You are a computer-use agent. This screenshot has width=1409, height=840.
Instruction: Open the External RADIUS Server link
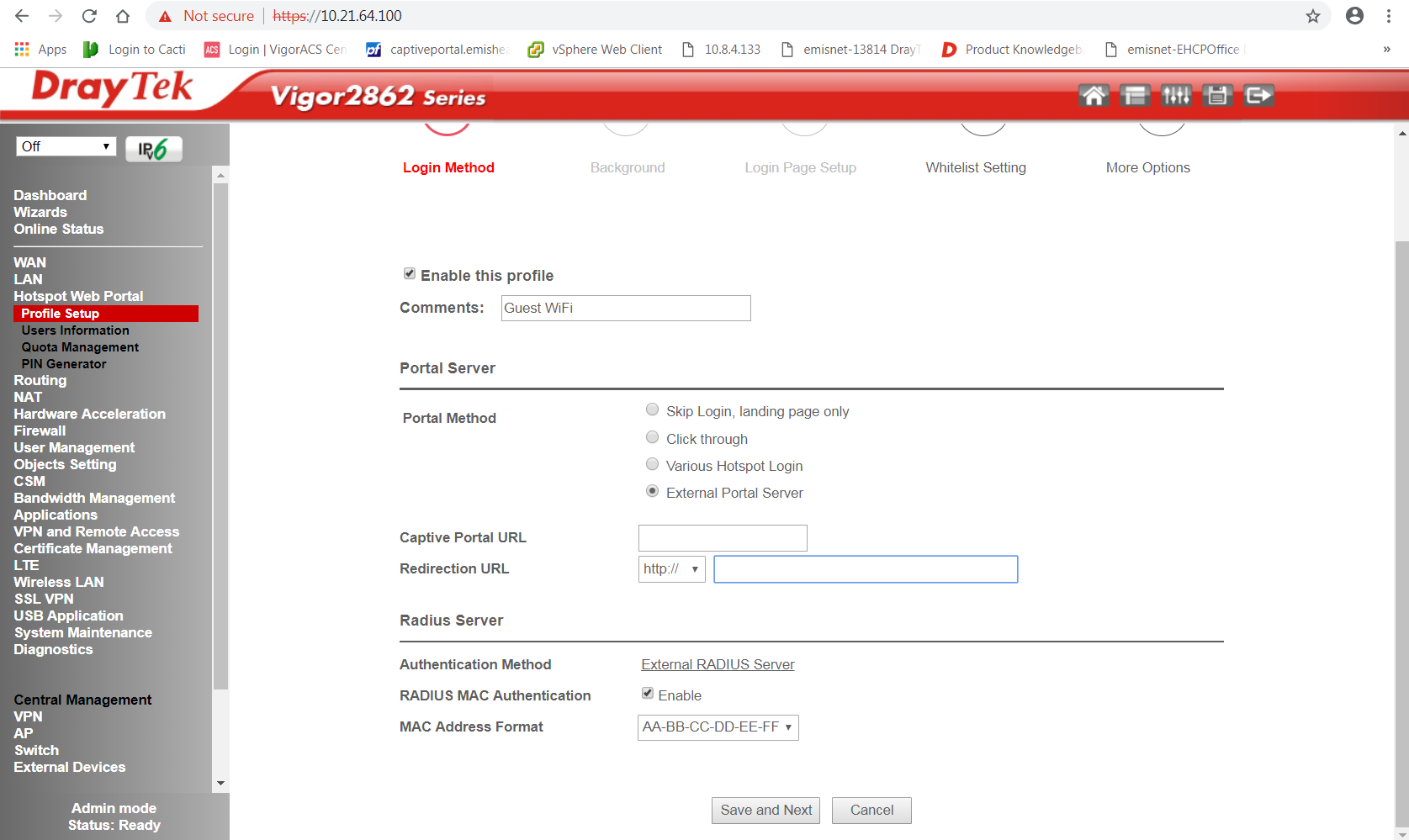click(718, 664)
